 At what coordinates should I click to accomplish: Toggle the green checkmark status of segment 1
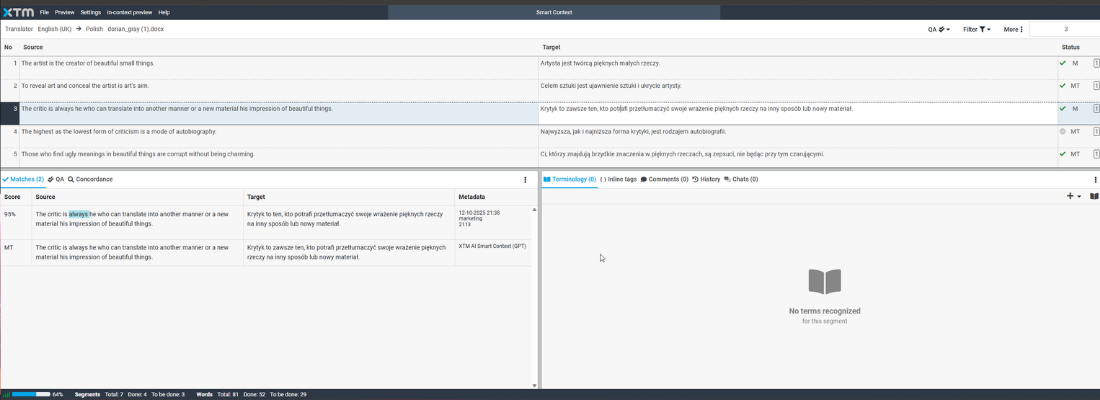coord(1063,63)
